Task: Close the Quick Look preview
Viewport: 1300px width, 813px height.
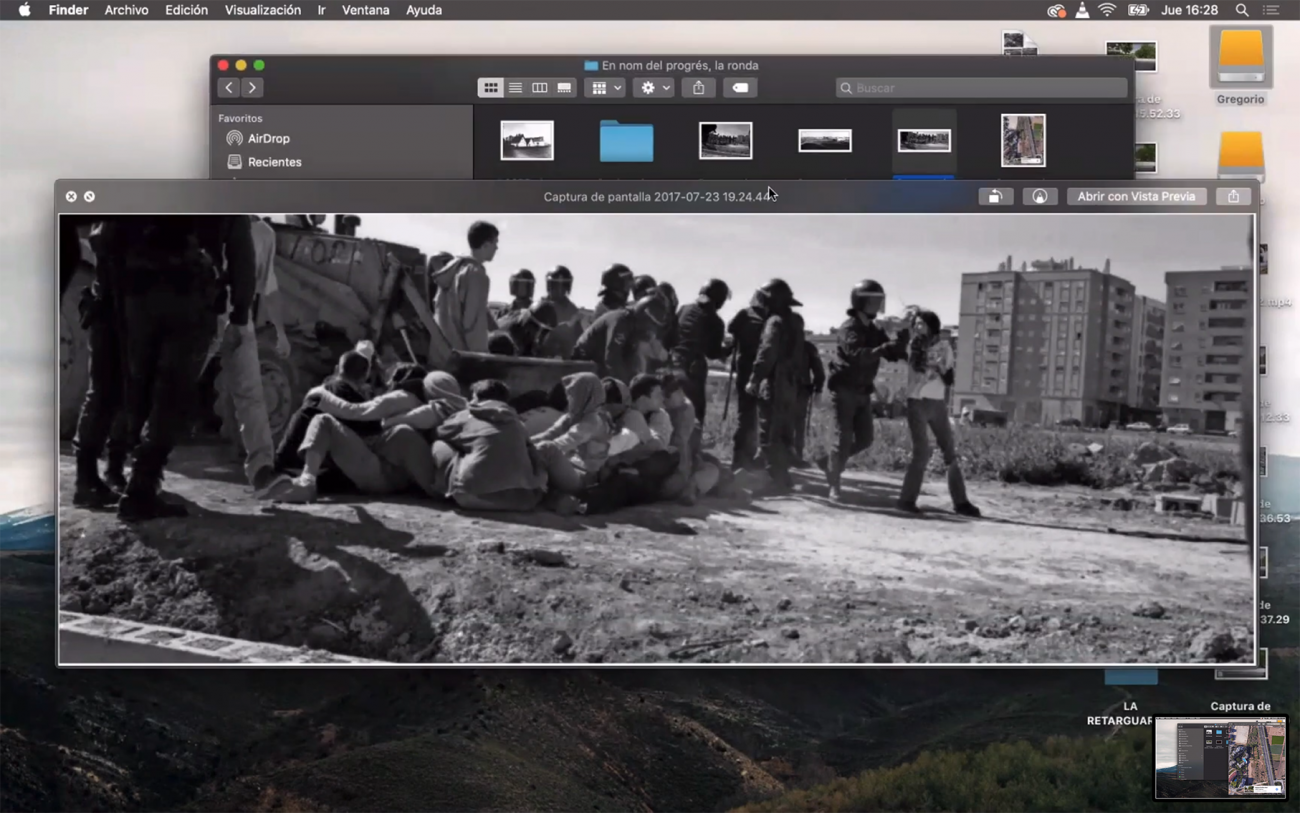Action: point(71,197)
